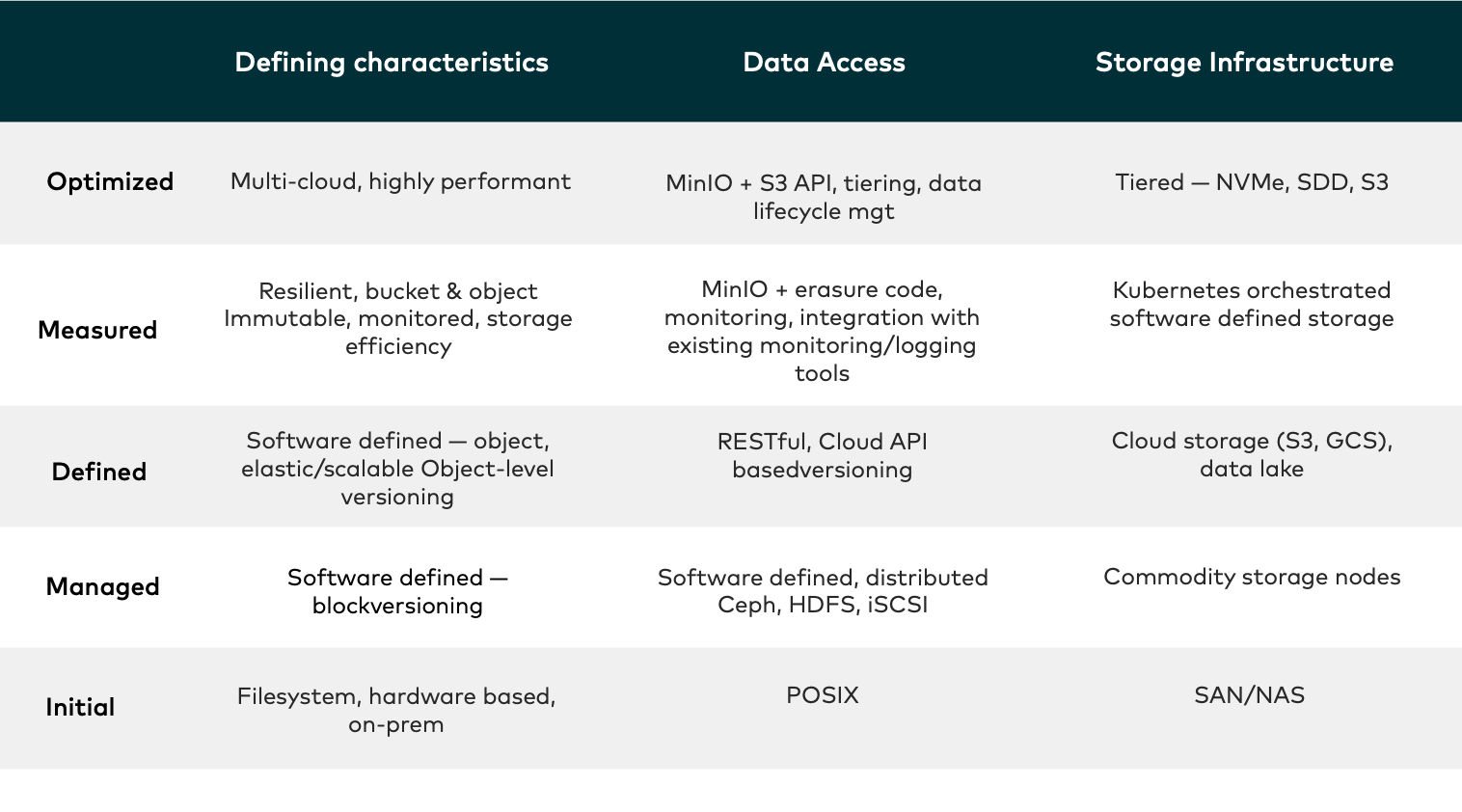Select the "MinIO + S3 API, tiering" cell
Viewport: 1462px width, 812px height.
[x=823, y=197]
